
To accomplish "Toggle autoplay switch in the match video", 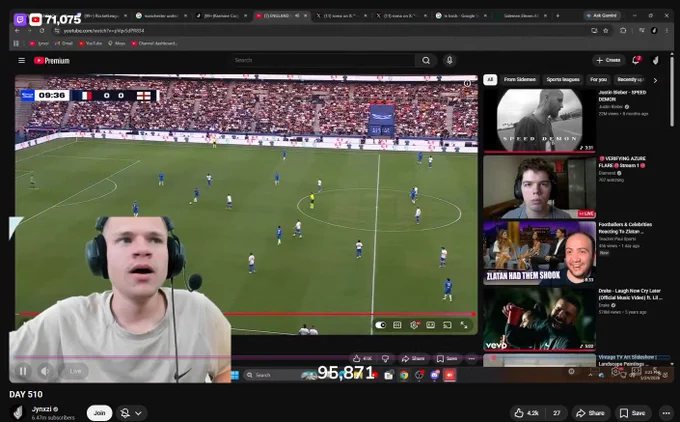I will (x=380, y=325).
